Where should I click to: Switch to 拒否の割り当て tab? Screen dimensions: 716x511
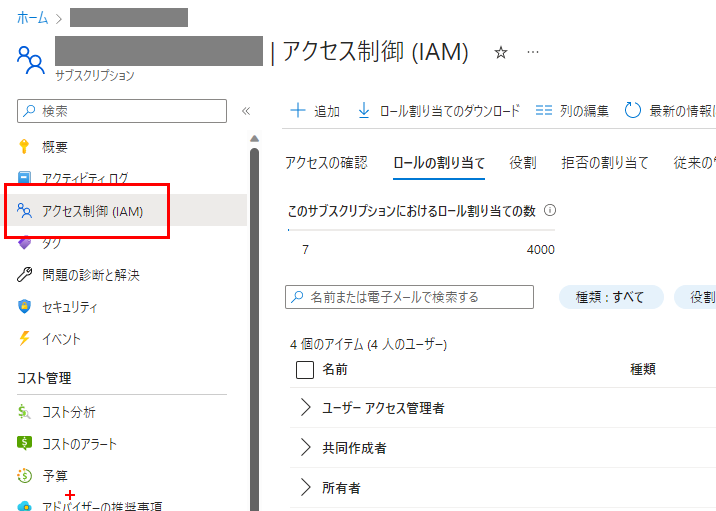[605, 163]
